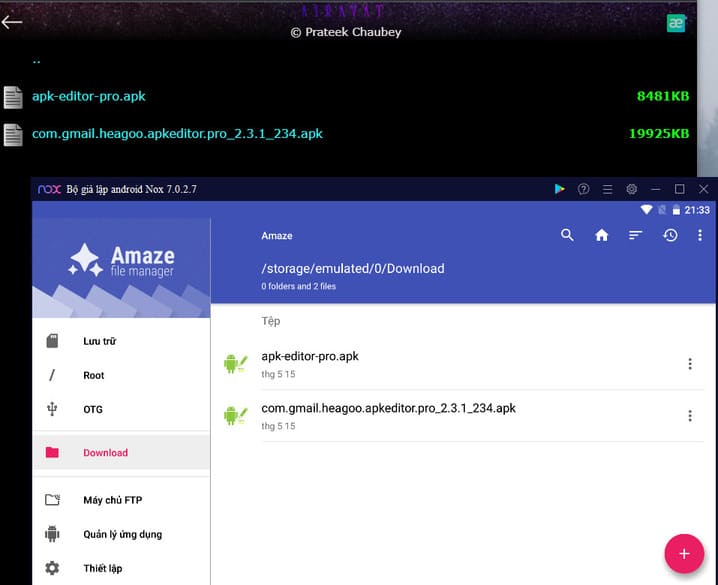Open the Nox help question-mark icon
Image resolution: width=718 pixels, height=585 pixels.
tap(583, 189)
